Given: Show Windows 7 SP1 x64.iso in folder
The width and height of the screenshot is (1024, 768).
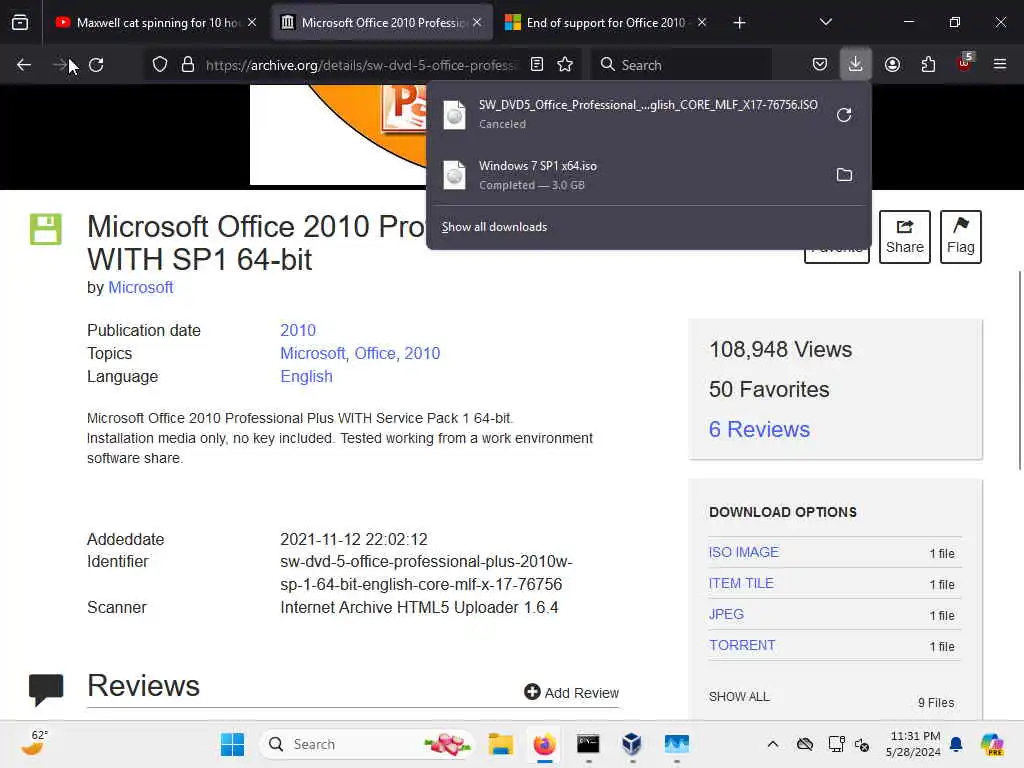Looking at the screenshot, I should (x=844, y=175).
